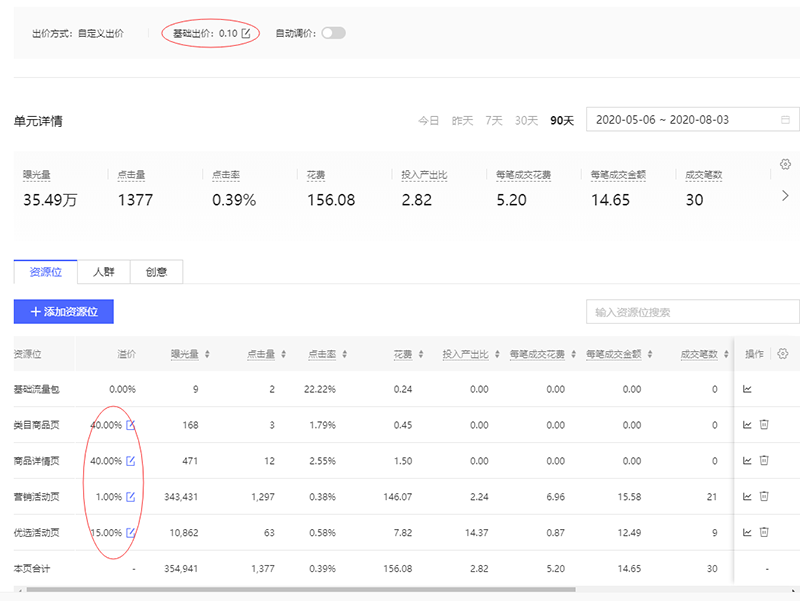
Task: Delete the 优选活动页 resource row
Action: 764,532
